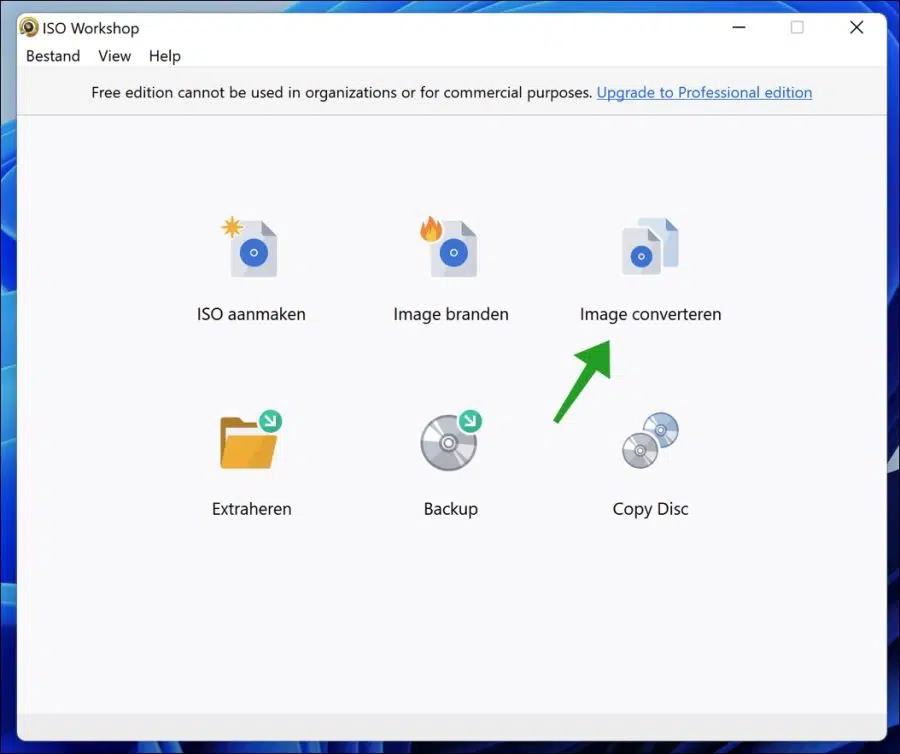Click the Backup label
This screenshot has height=754, width=900.
[x=451, y=509]
